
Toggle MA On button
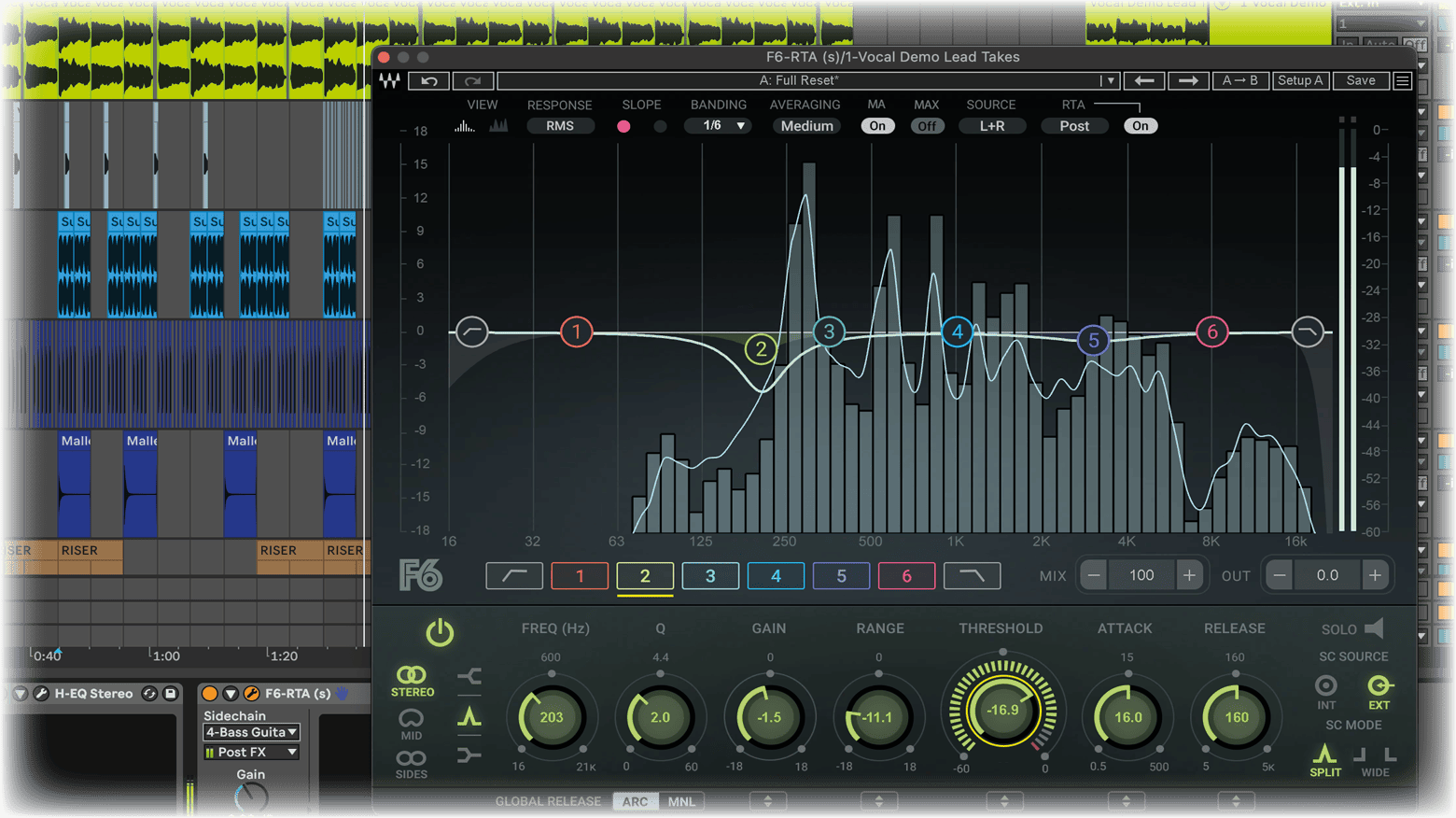pyautogui.click(x=877, y=126)
